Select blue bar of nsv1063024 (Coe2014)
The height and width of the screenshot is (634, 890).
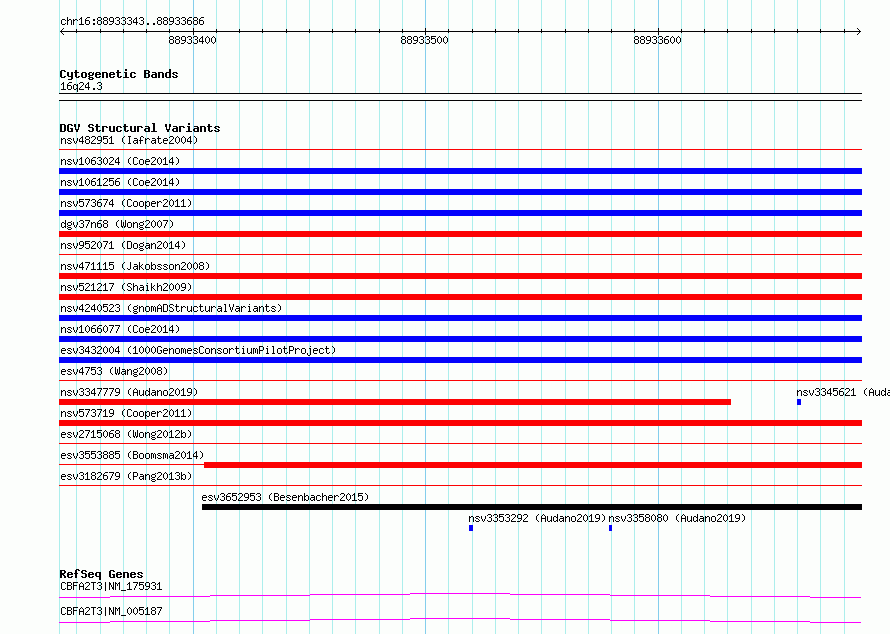tap(460, 171)
